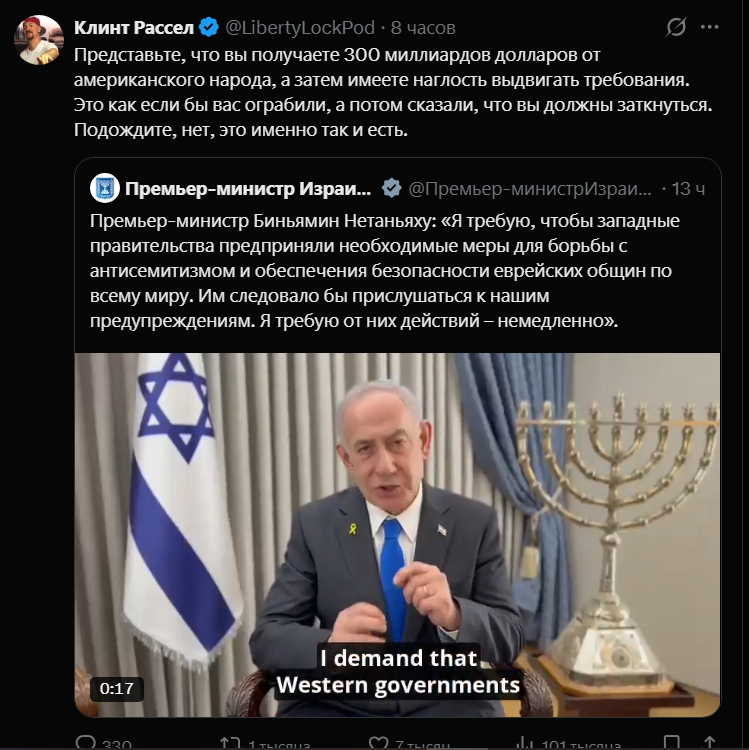Play the embedded Netanyahu video
749x750 pixels.
[397, 535]
